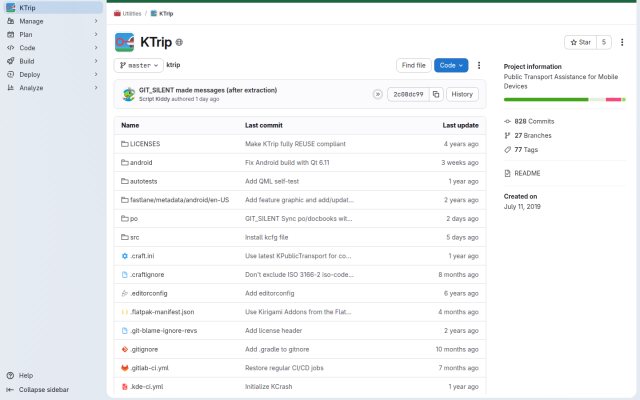Open the commit History button
This screenshot has height=400, width=640.
tap(462, 94)
